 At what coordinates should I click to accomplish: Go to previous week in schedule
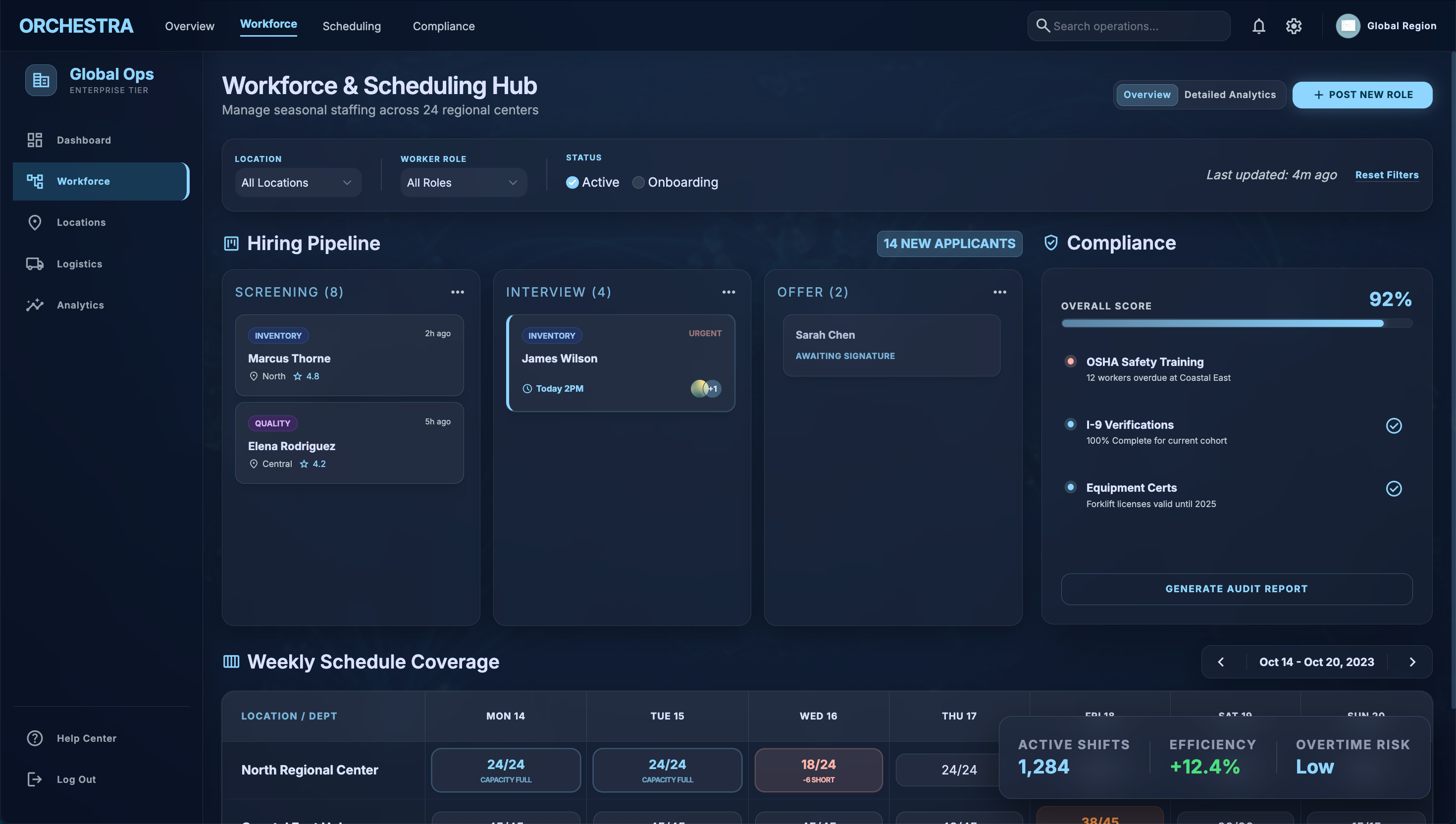pyautogui.click(x=1221, y=662)
